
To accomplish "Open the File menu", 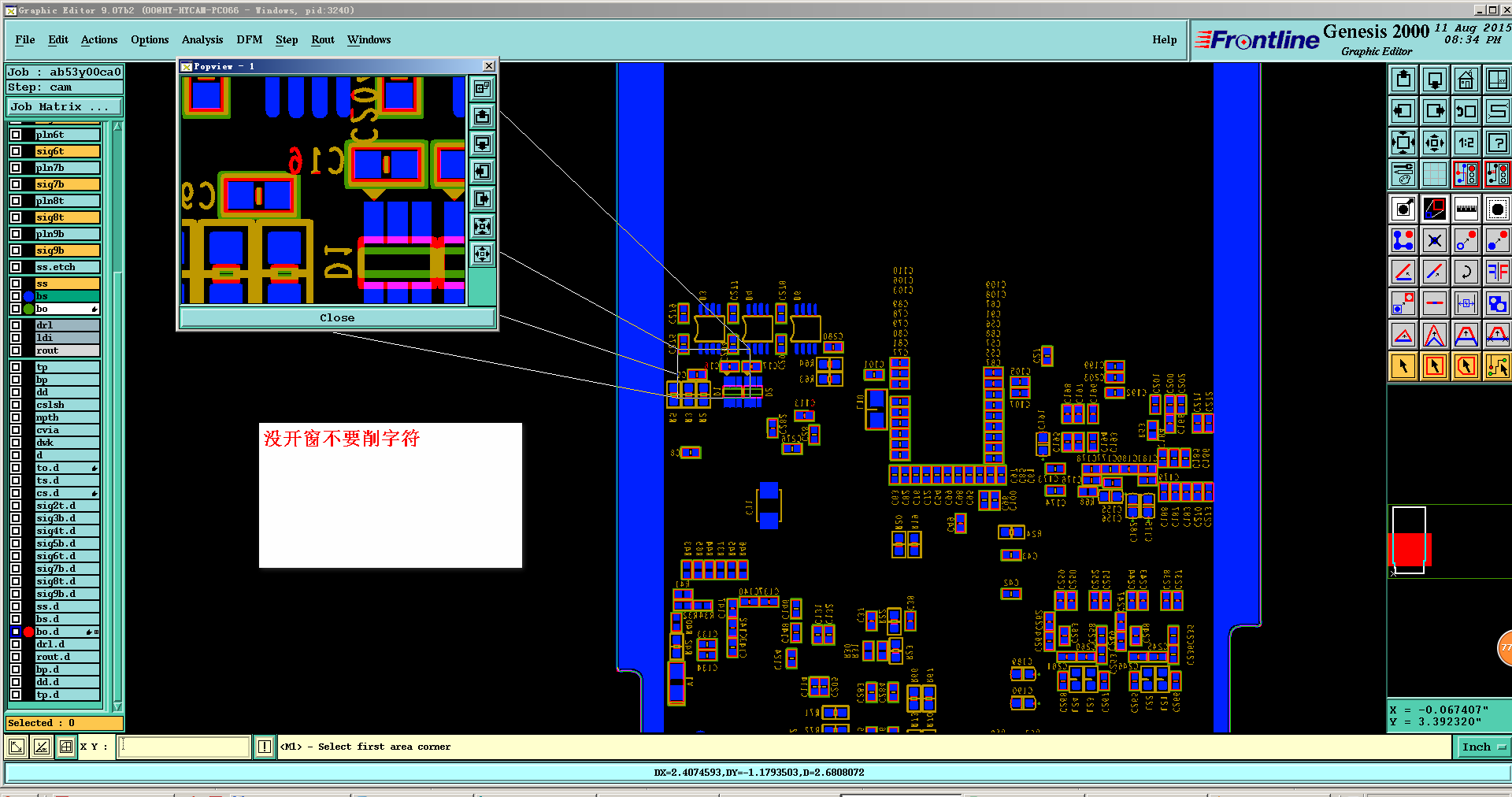I will point(25,40).
